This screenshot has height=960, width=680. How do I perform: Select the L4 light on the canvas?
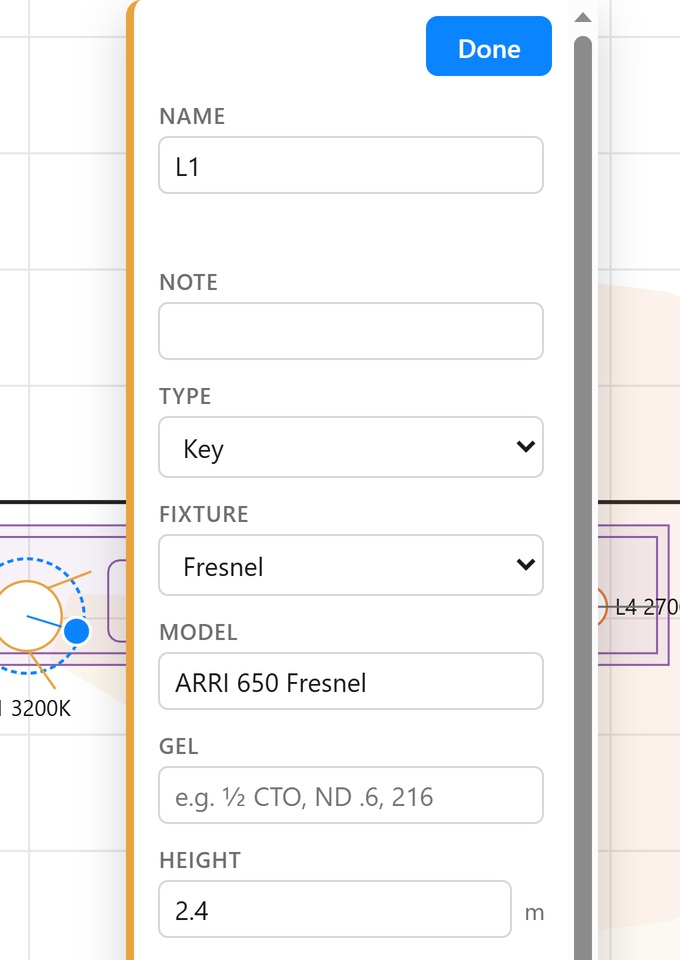tap(602, 607)
